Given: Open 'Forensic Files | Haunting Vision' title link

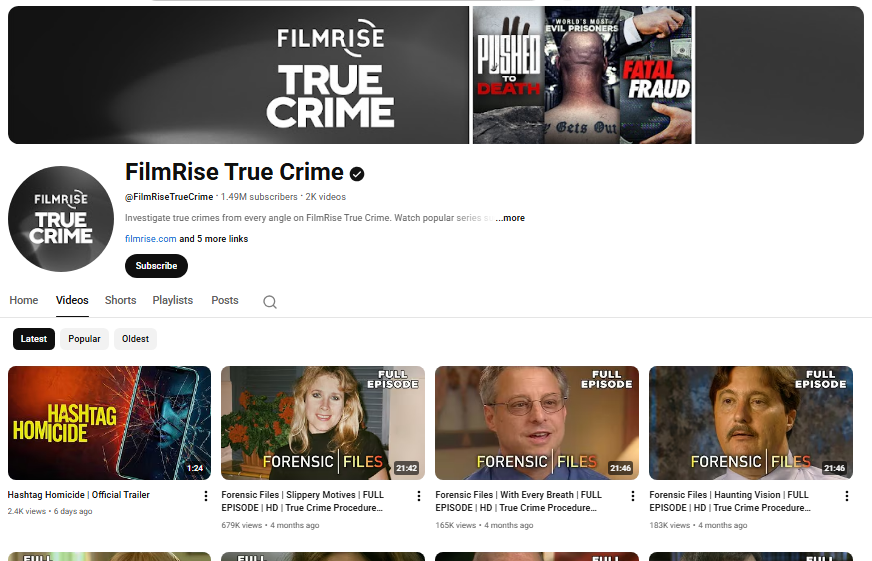Looking at the screenshot, I should [730, 501].
